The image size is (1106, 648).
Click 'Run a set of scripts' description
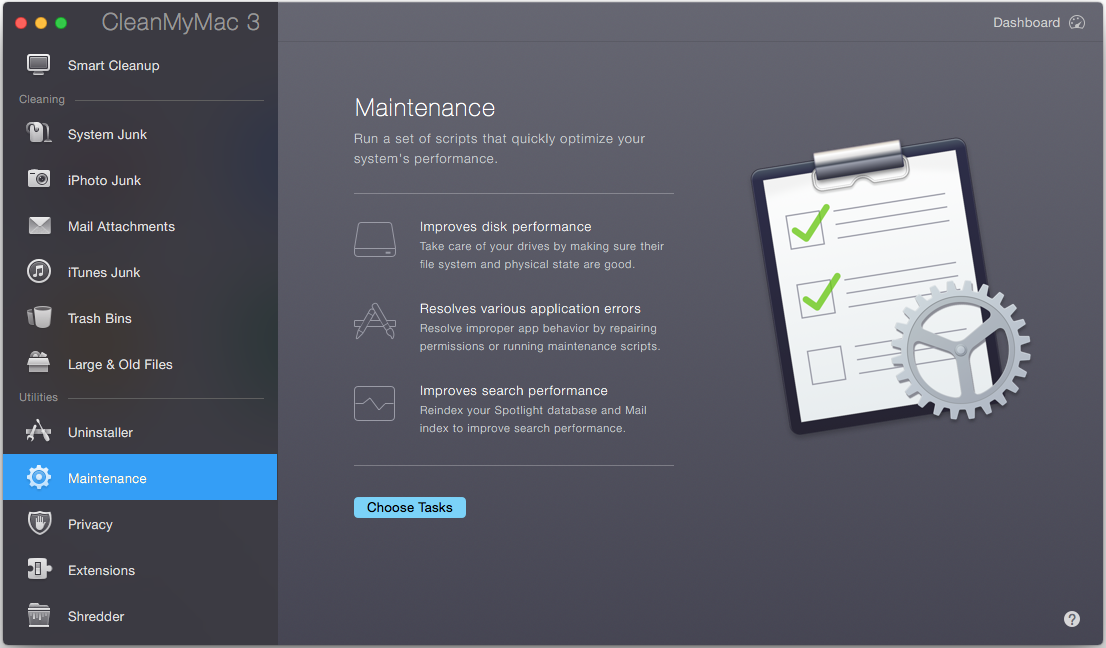click(x=499, y=148)
